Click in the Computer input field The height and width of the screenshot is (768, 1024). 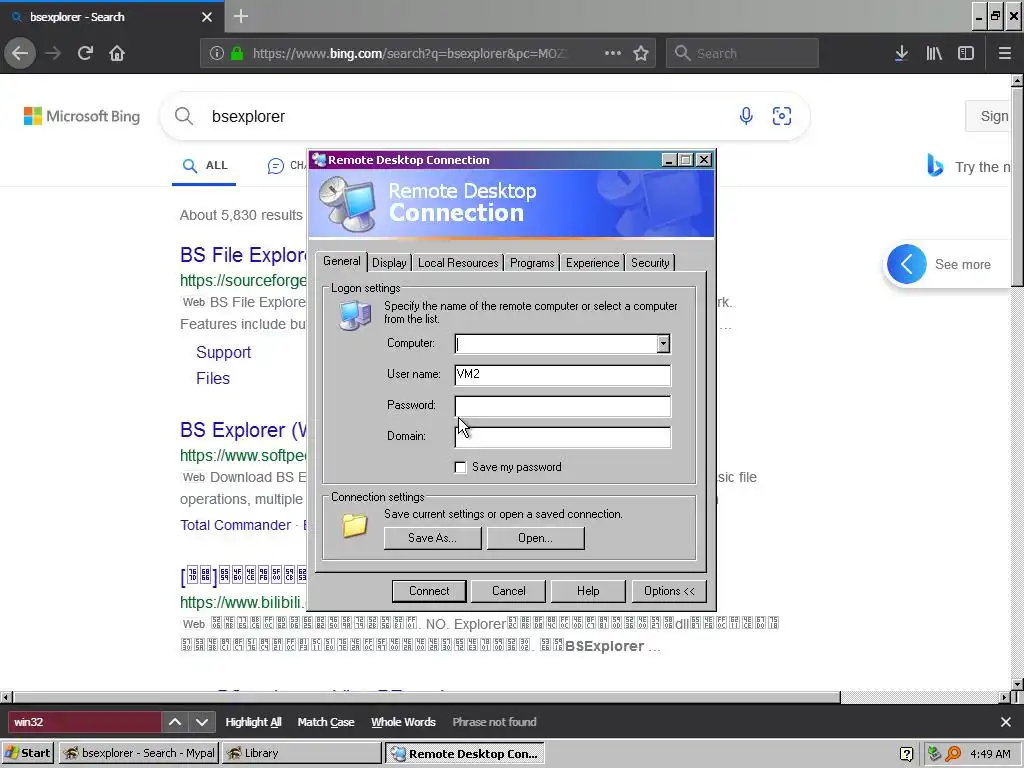[x=556, y=344]
